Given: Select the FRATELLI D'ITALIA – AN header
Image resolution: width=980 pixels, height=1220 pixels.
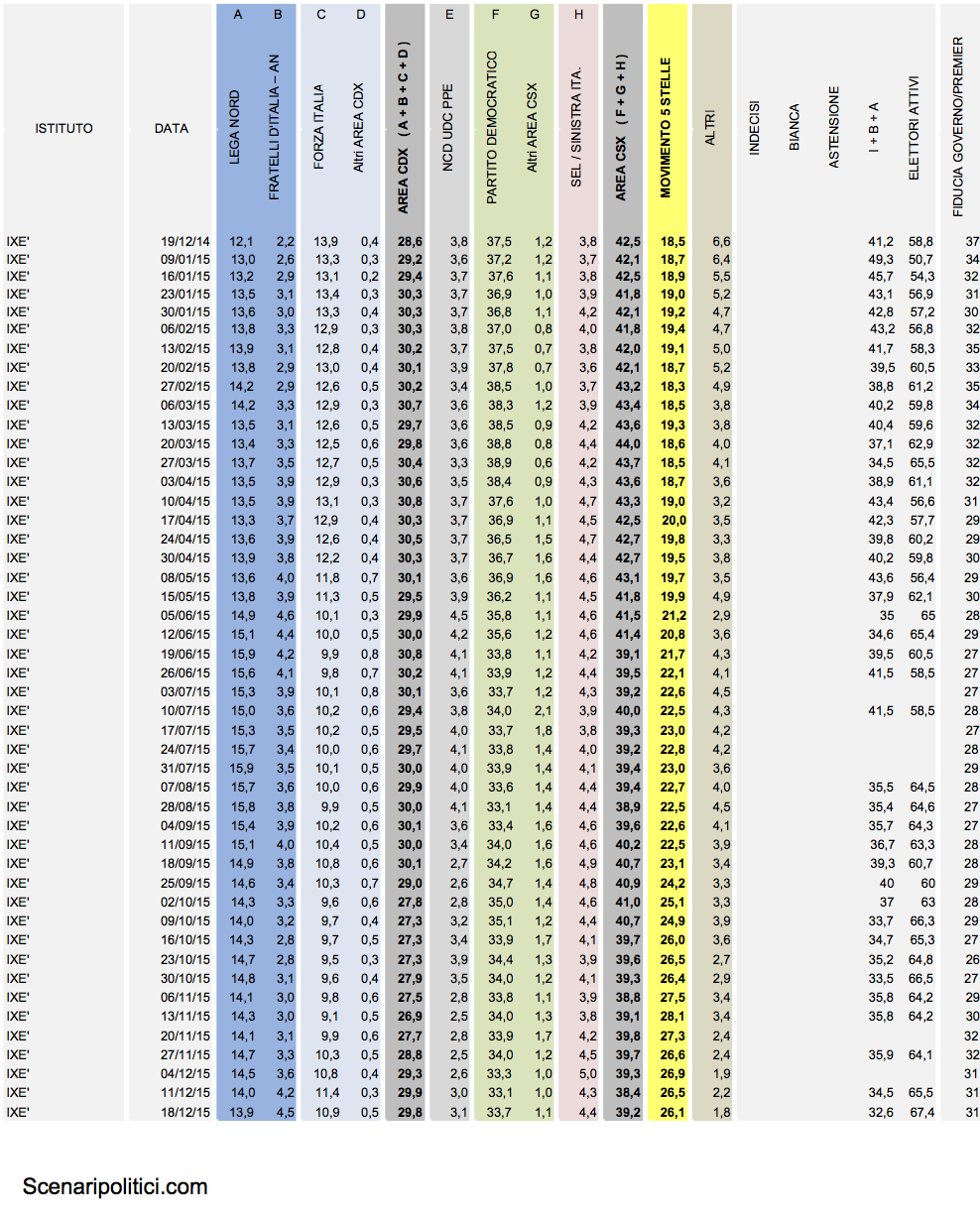Looking at the screenshot, I should click(276, 127).
